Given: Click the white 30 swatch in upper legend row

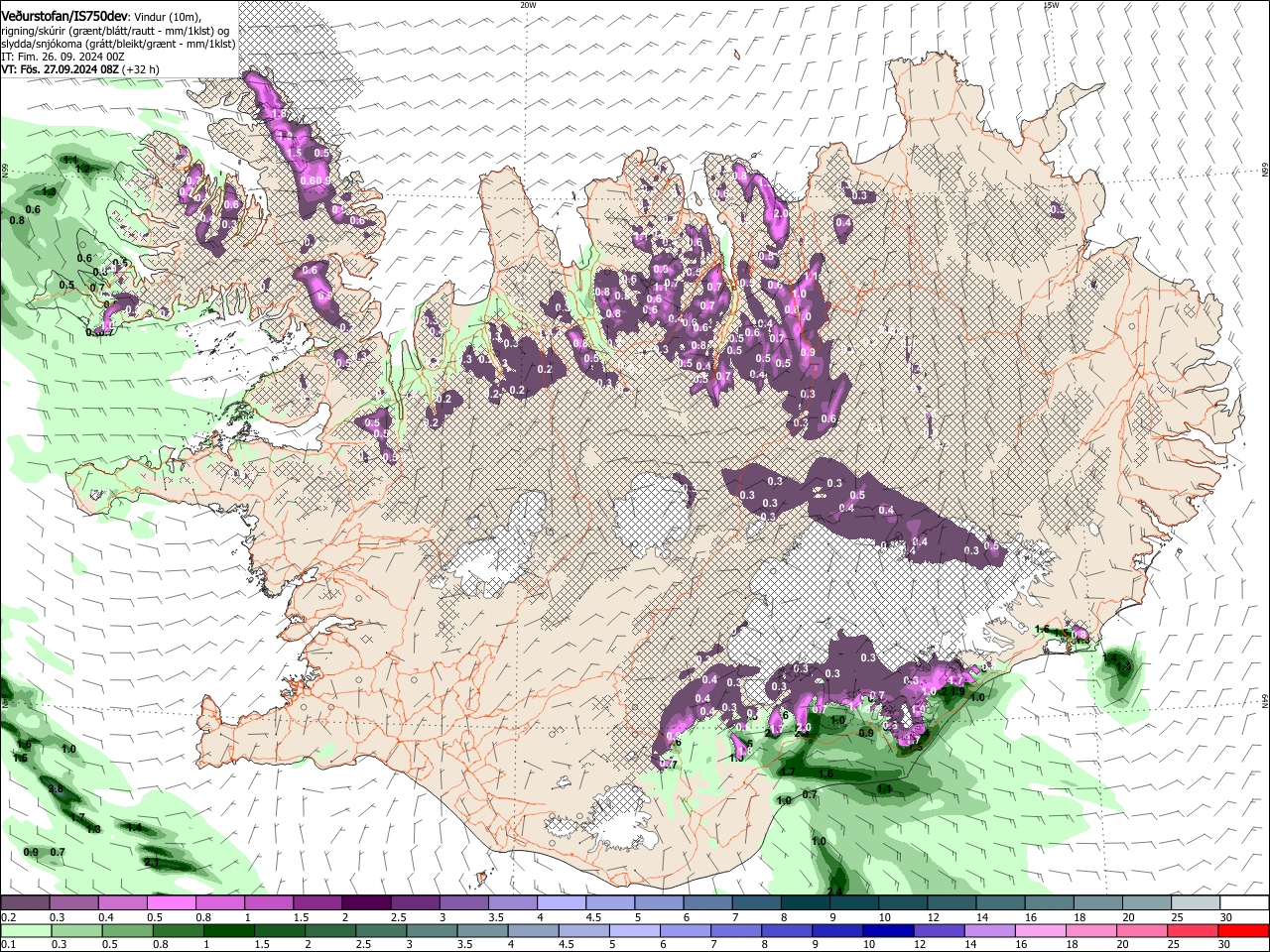Looking at the screenshot, I should pyautogui.click(x=1244, y=903).
